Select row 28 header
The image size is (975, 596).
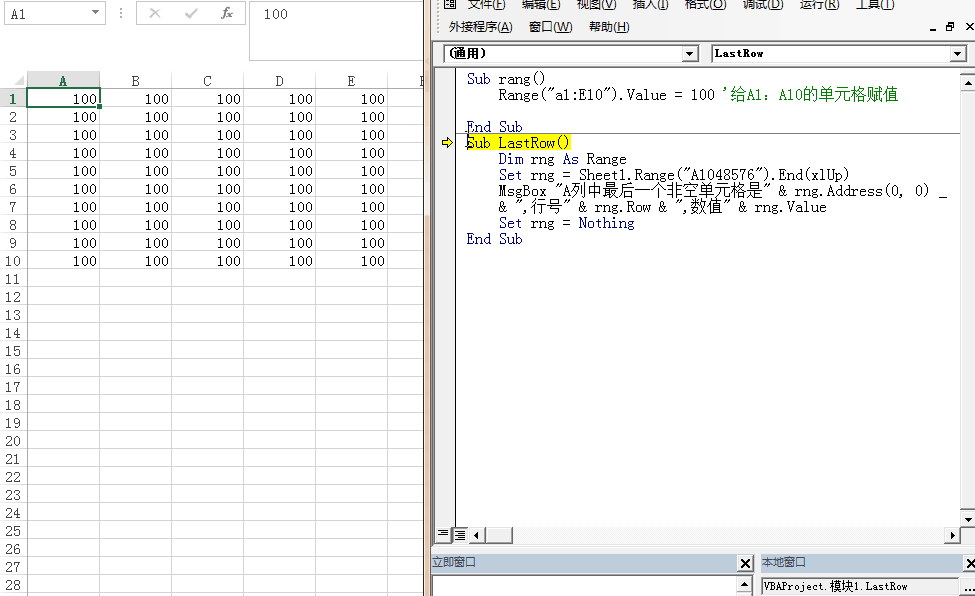tap(13, 585)
